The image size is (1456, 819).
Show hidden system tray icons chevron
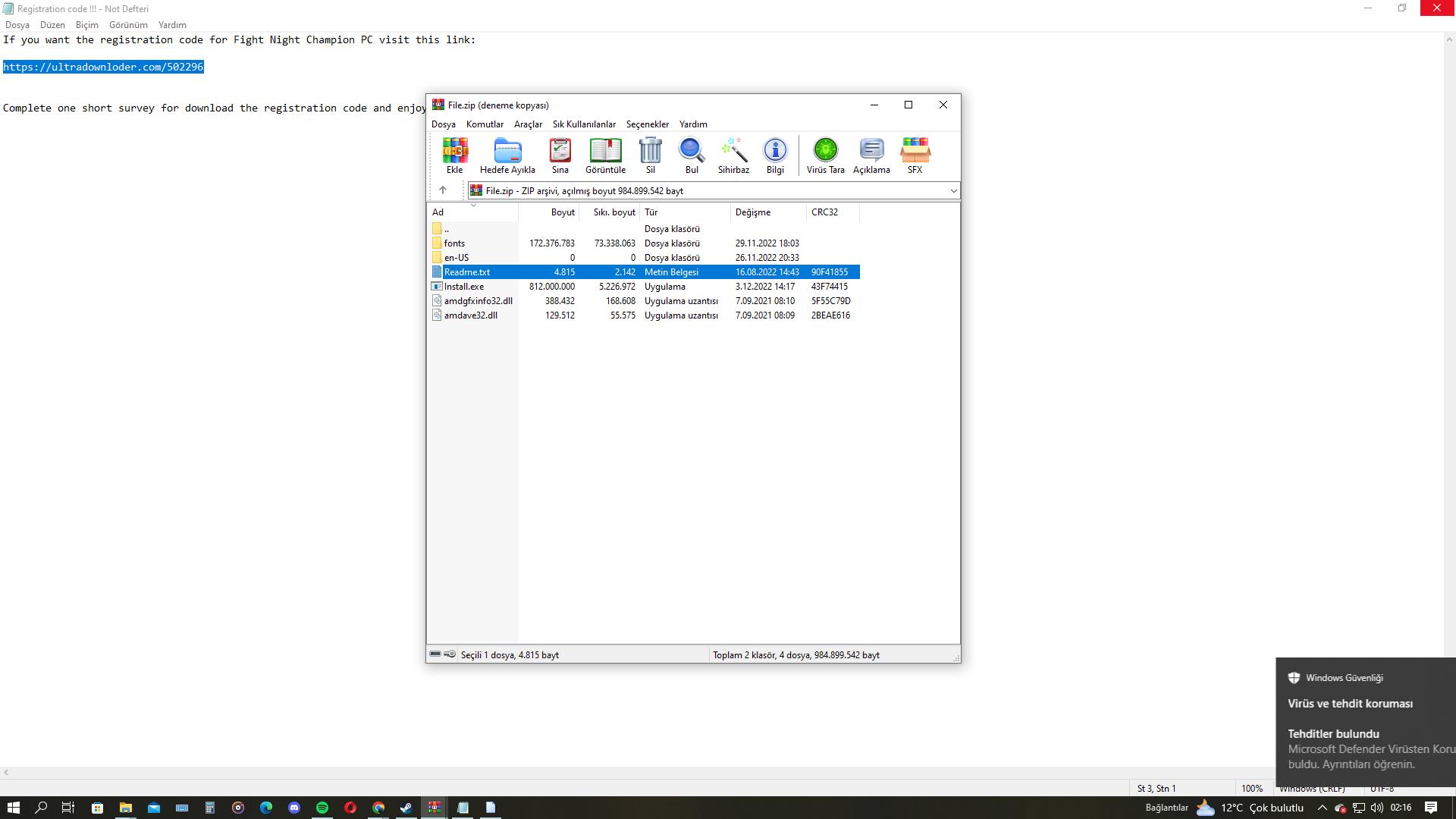coord(1322,808)
